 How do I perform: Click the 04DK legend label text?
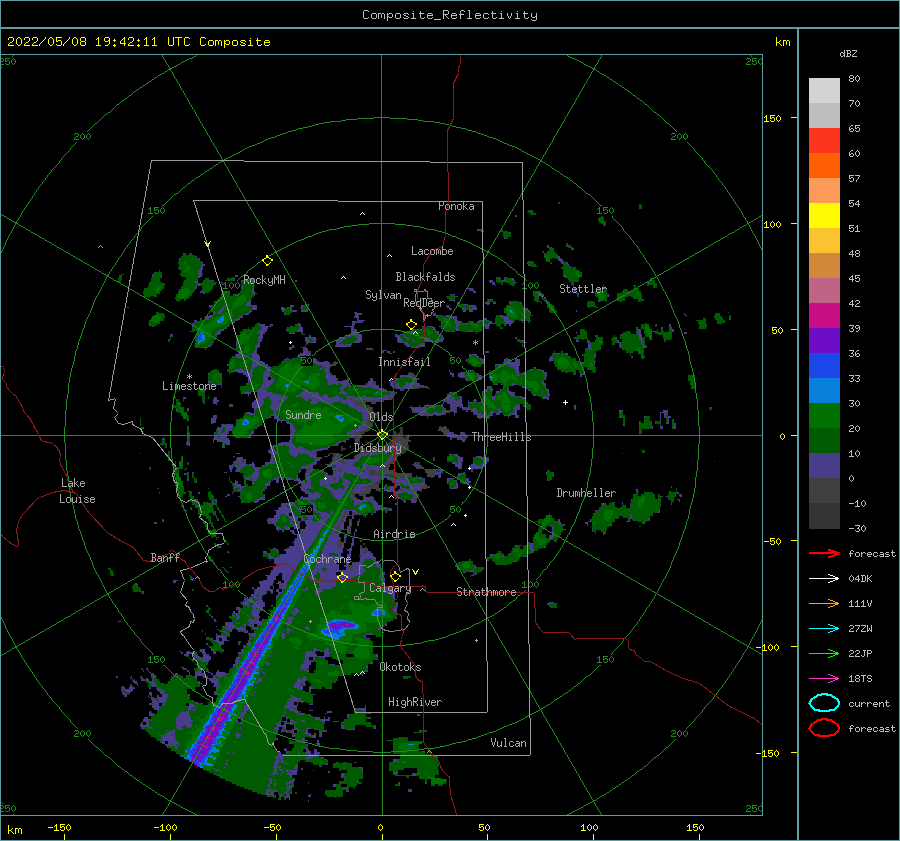[x=860, y=578]
